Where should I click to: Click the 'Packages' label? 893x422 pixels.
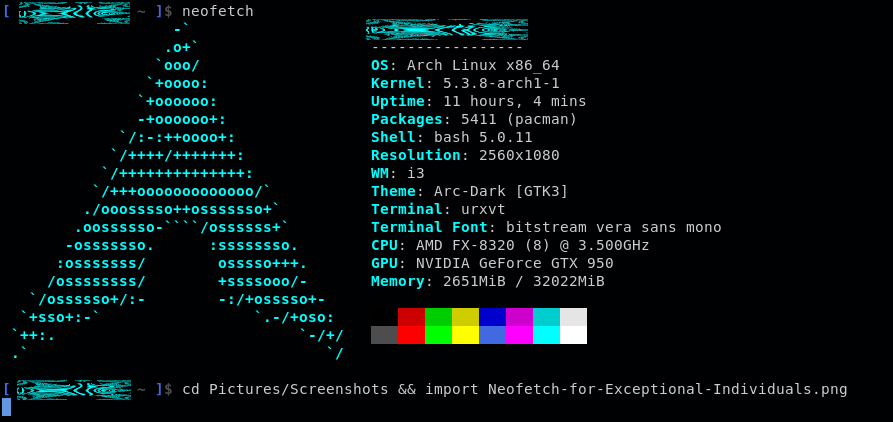(407, 120)
